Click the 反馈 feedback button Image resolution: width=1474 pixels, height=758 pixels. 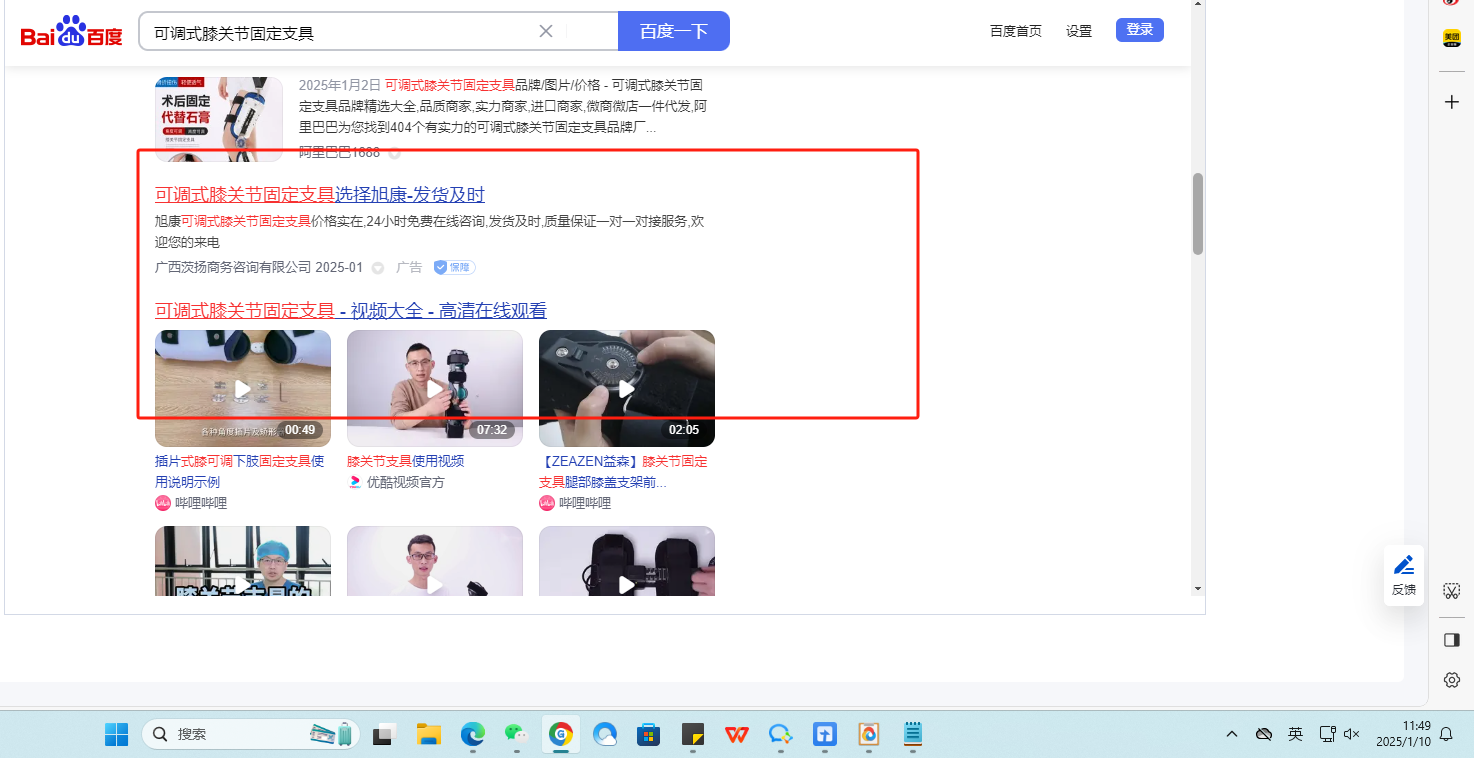point(1404,576)
